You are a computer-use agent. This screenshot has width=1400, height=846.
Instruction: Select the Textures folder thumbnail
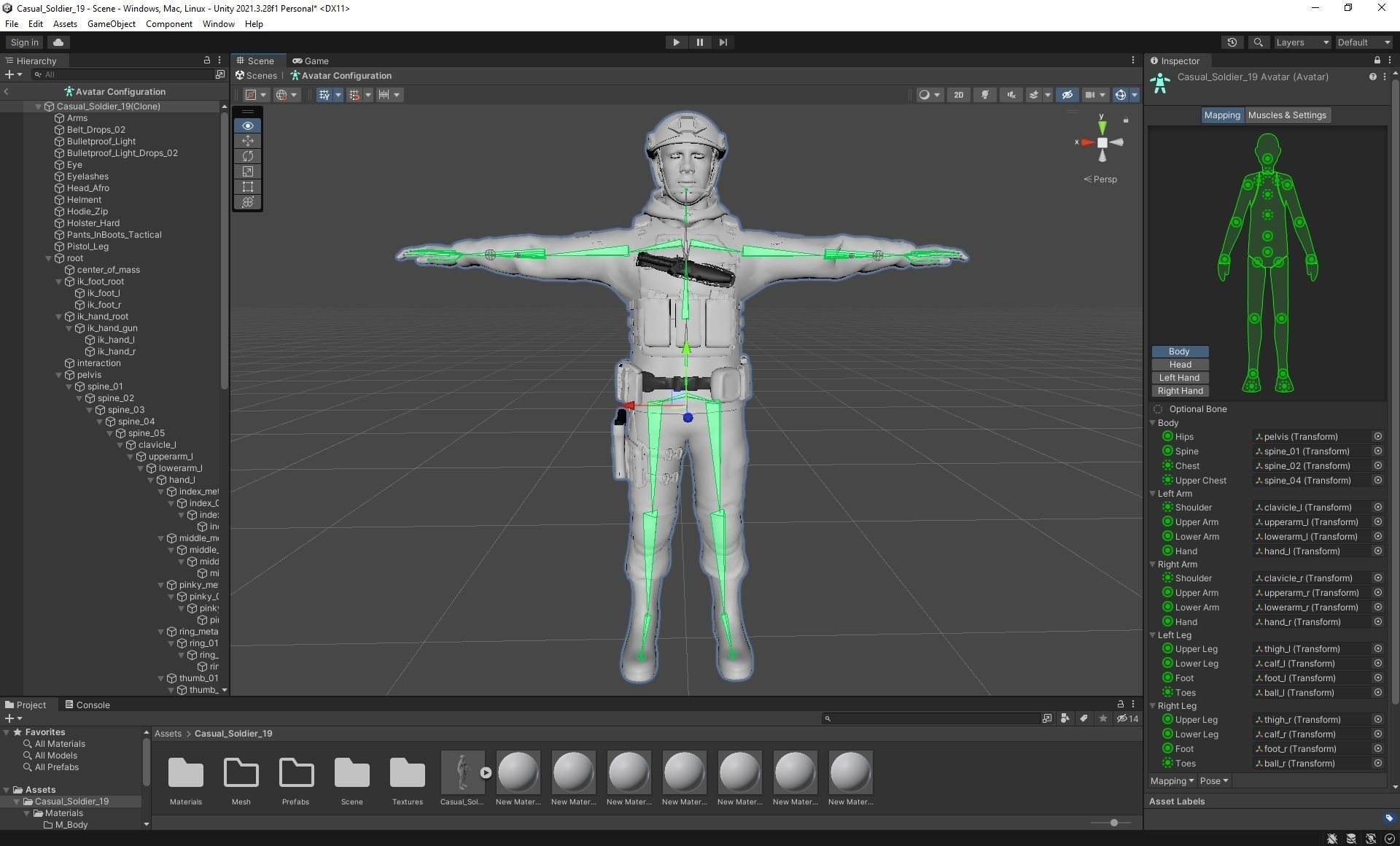pyautogui.click(x=407, y=773)
